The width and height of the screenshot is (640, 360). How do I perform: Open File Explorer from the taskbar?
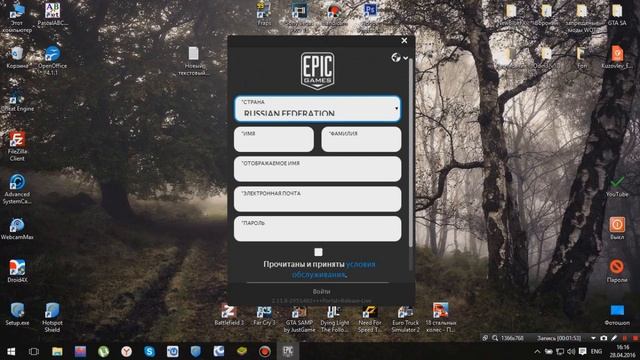coord(57,351)
